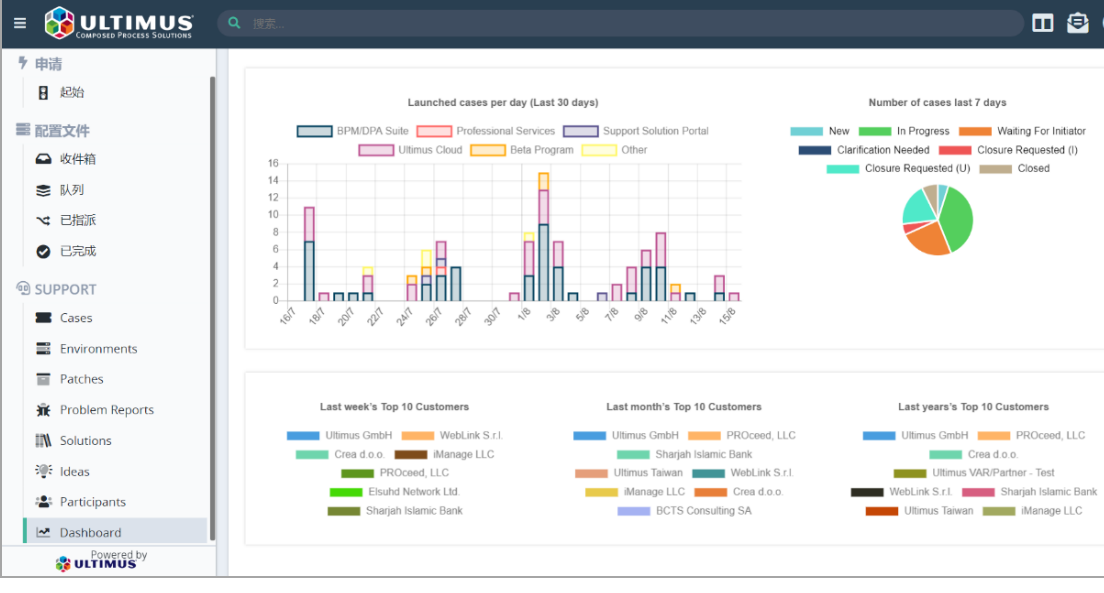Viewport: 1104px width, 593px height.
Task: Toggle Ultimus GmbH in Last month's legend
Action: pyautogui.click(x=626, y=435)
